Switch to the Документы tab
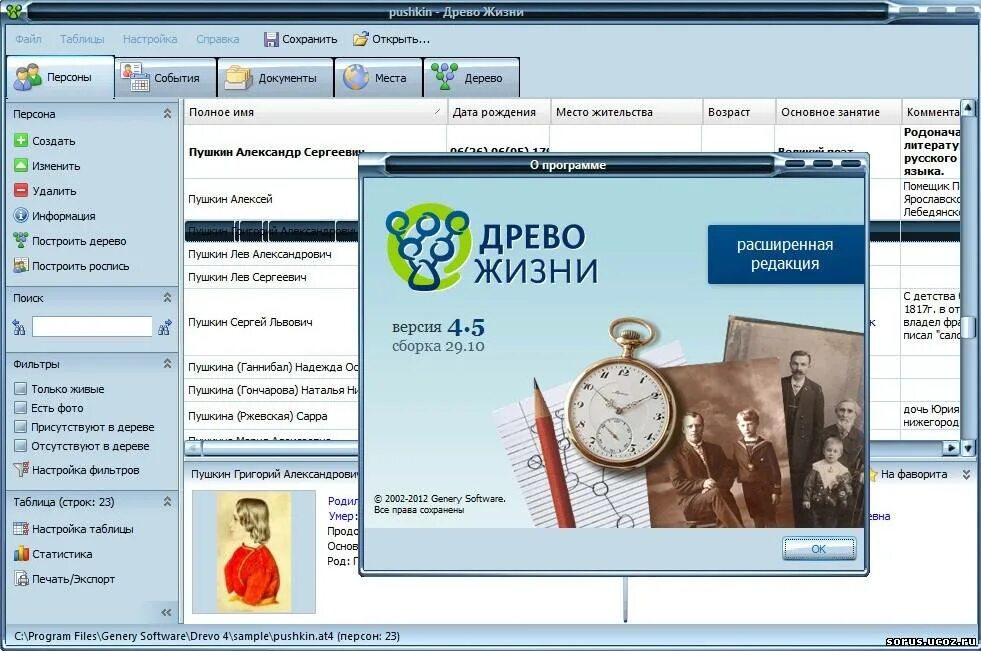 (x=275, y=78)
